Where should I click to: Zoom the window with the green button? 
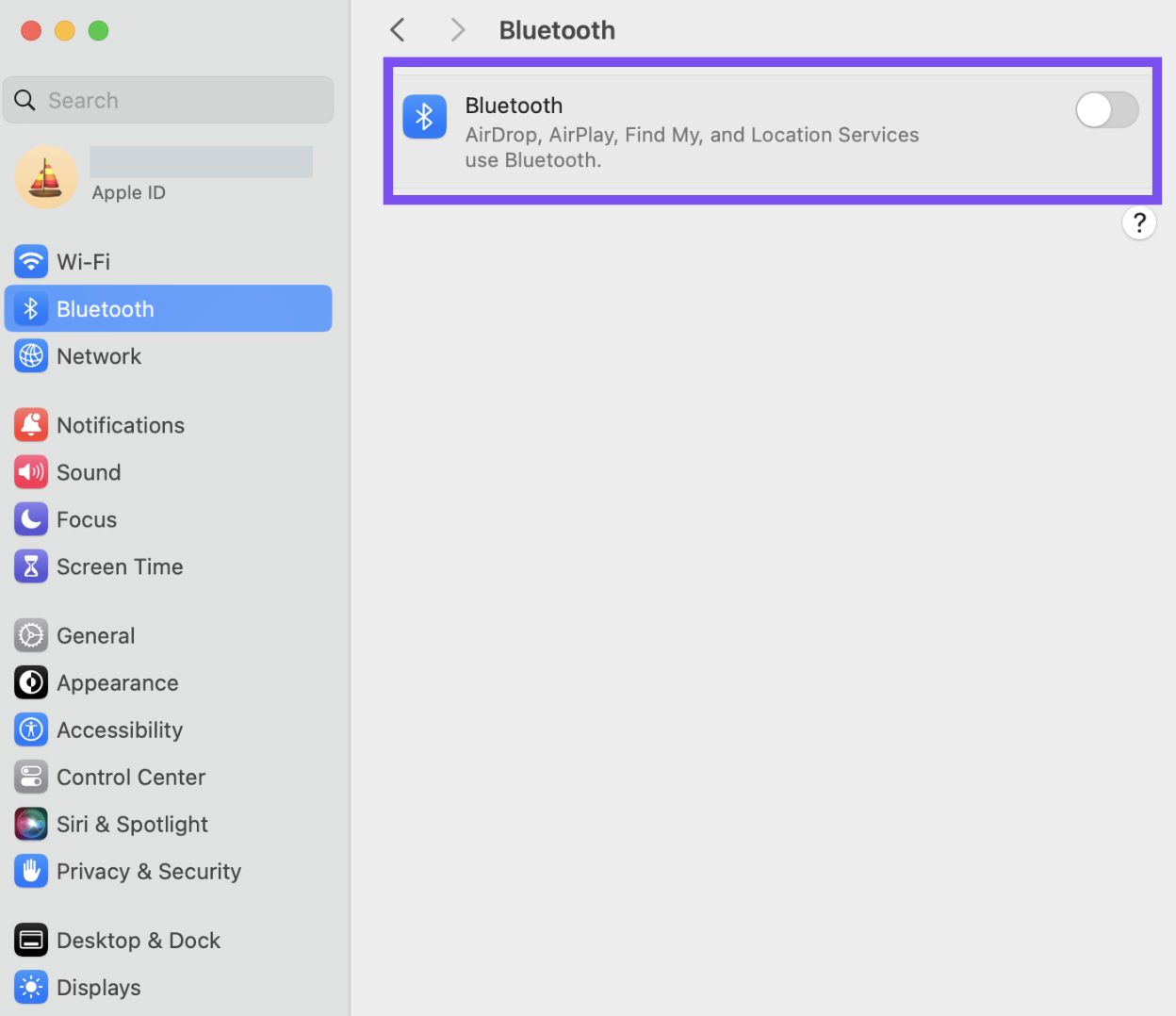coord(98,31)
